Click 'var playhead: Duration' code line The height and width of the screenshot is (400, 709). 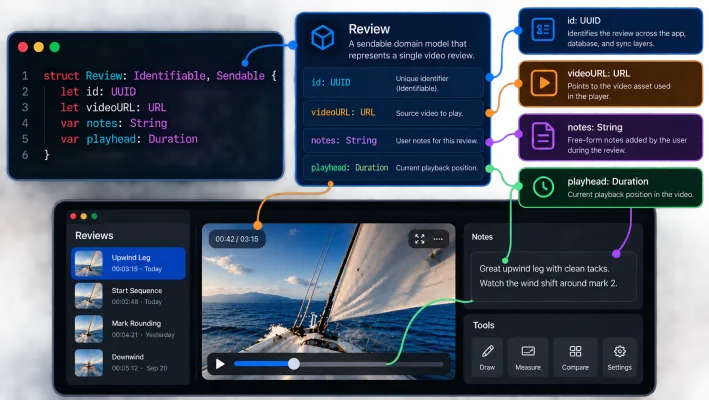coord(129,139)
